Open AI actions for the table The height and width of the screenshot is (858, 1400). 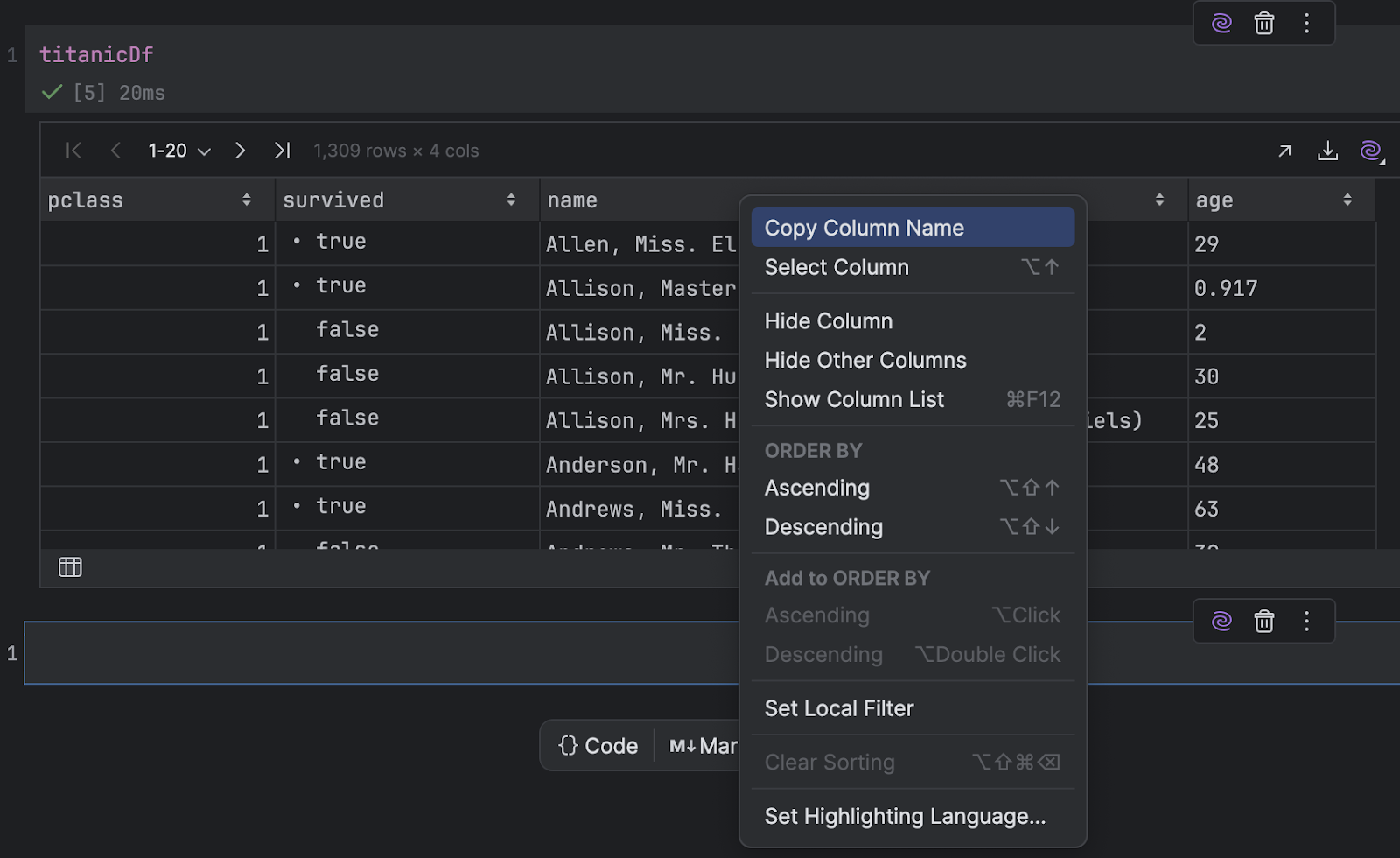[1371, 151]
